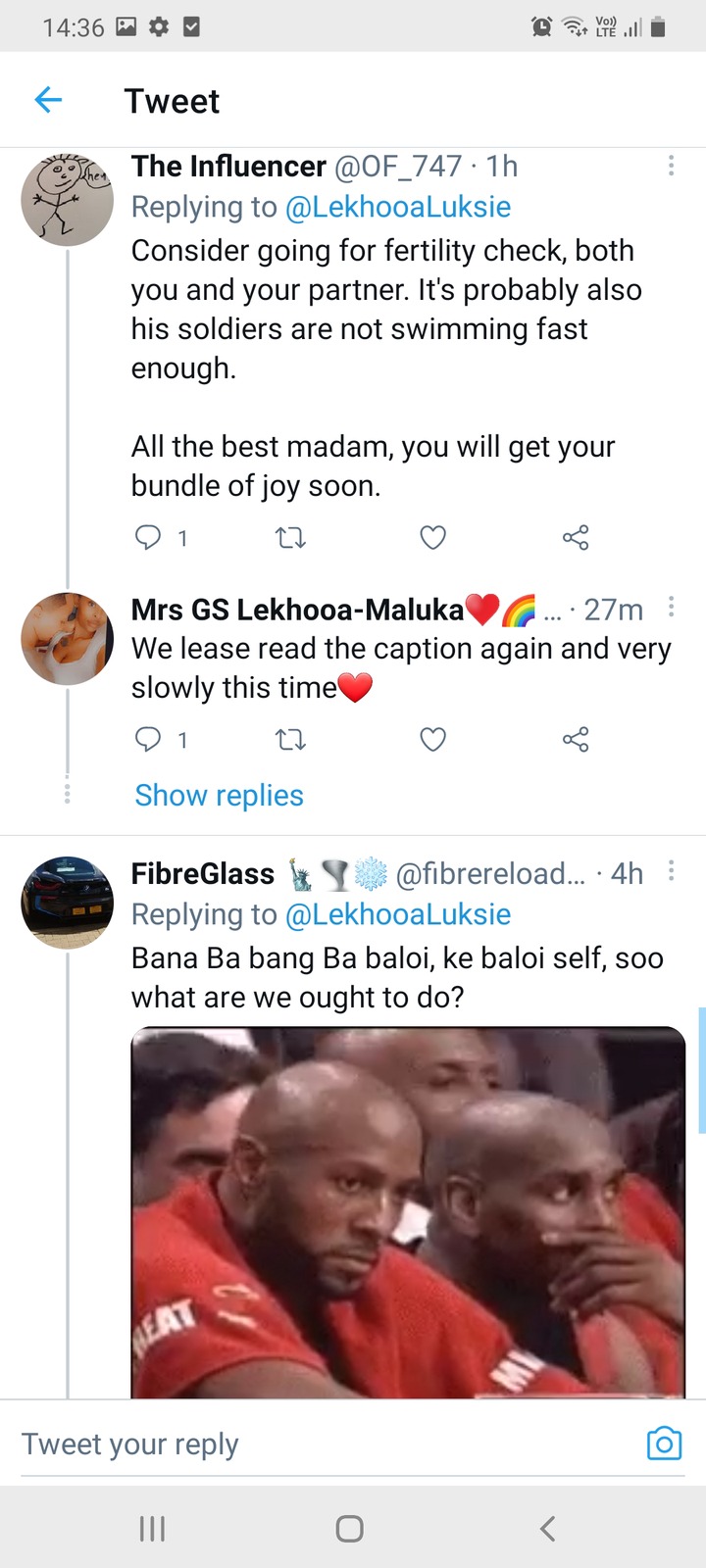Attach photo with the camera icon
706x1568 pixels.
664,1443
